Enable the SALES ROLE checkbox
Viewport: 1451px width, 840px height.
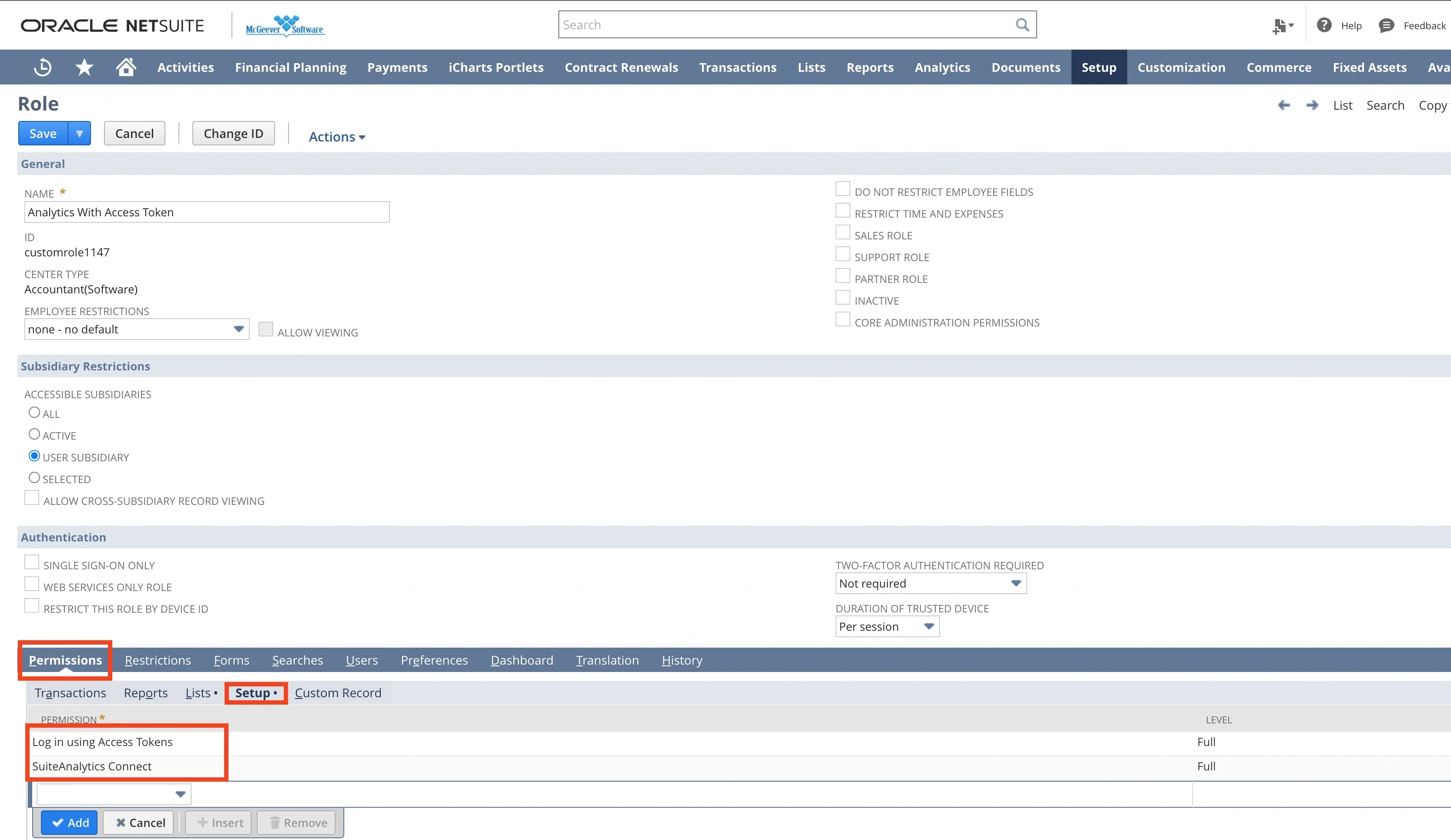843,232
